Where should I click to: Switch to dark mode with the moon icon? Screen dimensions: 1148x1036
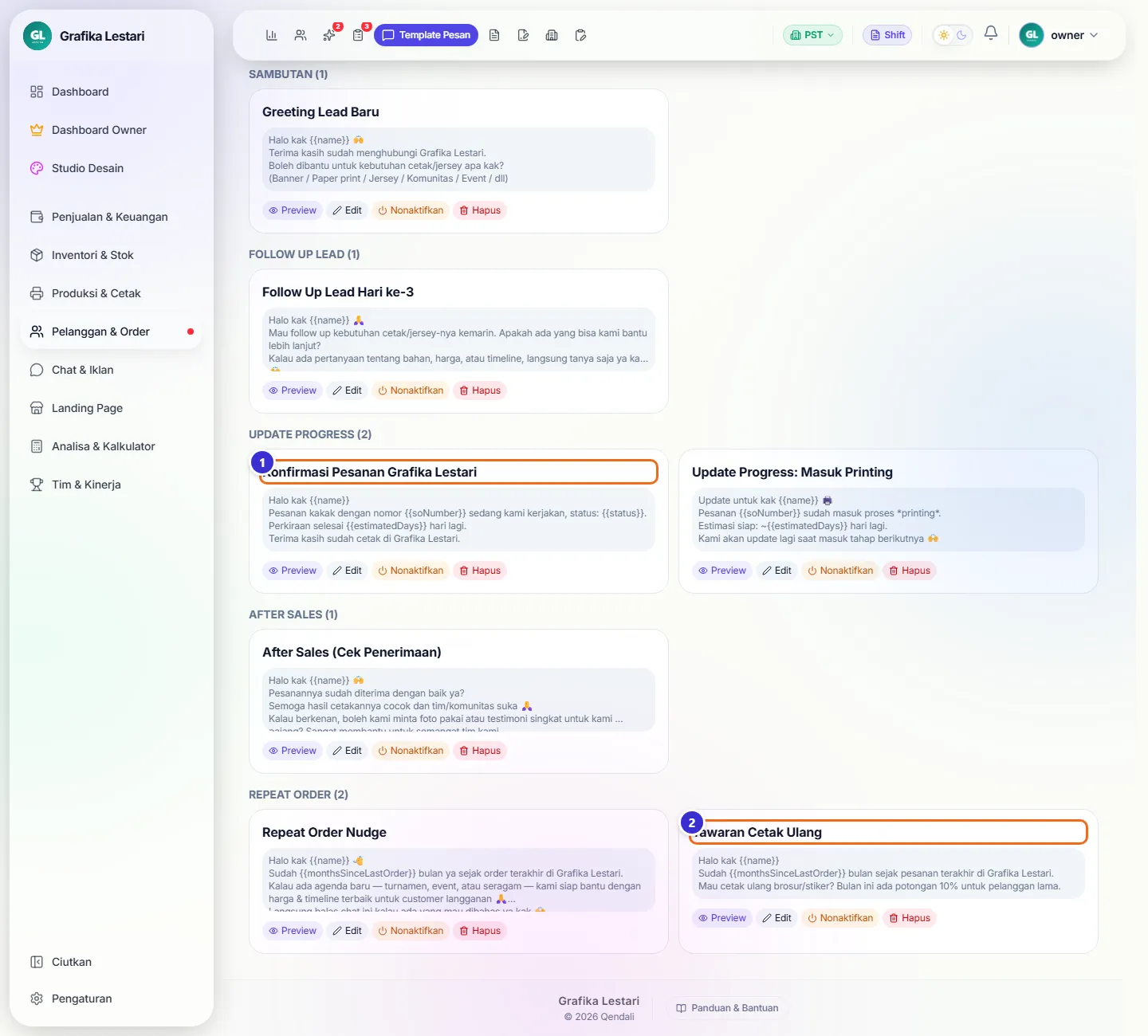pos(961,35)
